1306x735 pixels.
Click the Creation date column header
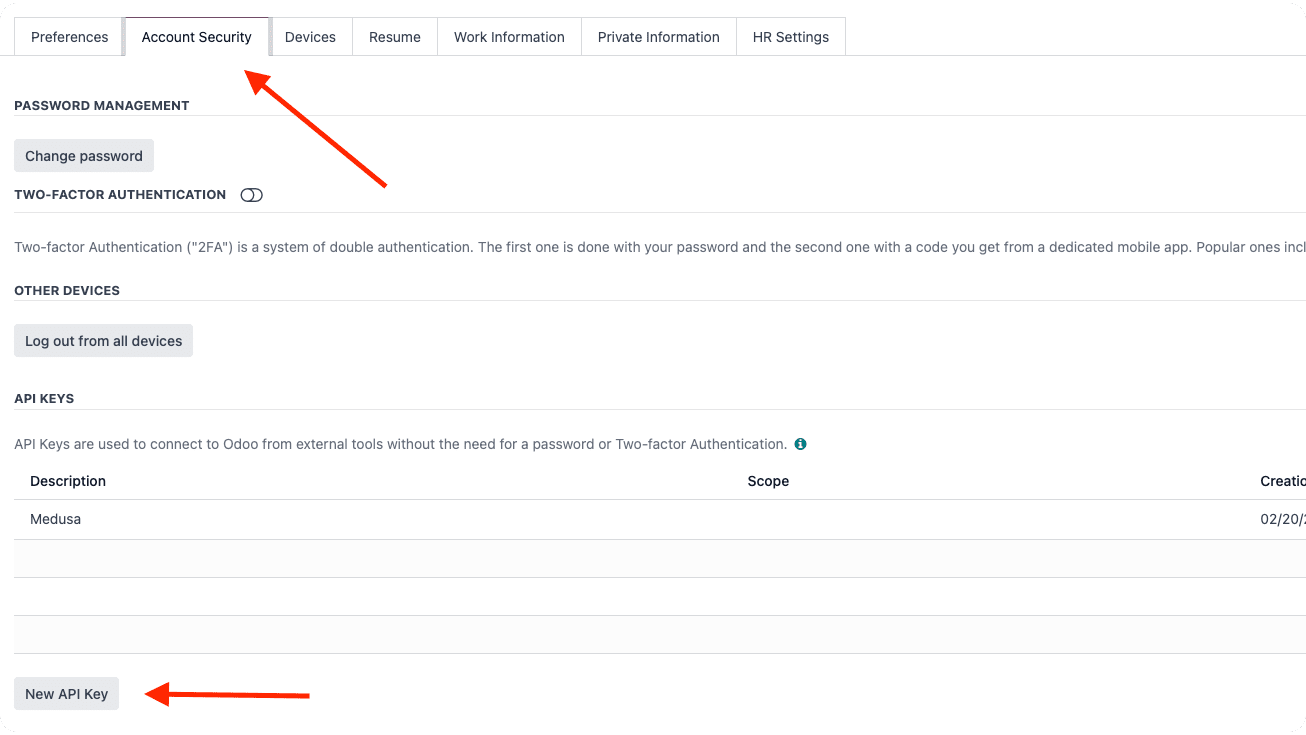click(x=1283, y=481)
